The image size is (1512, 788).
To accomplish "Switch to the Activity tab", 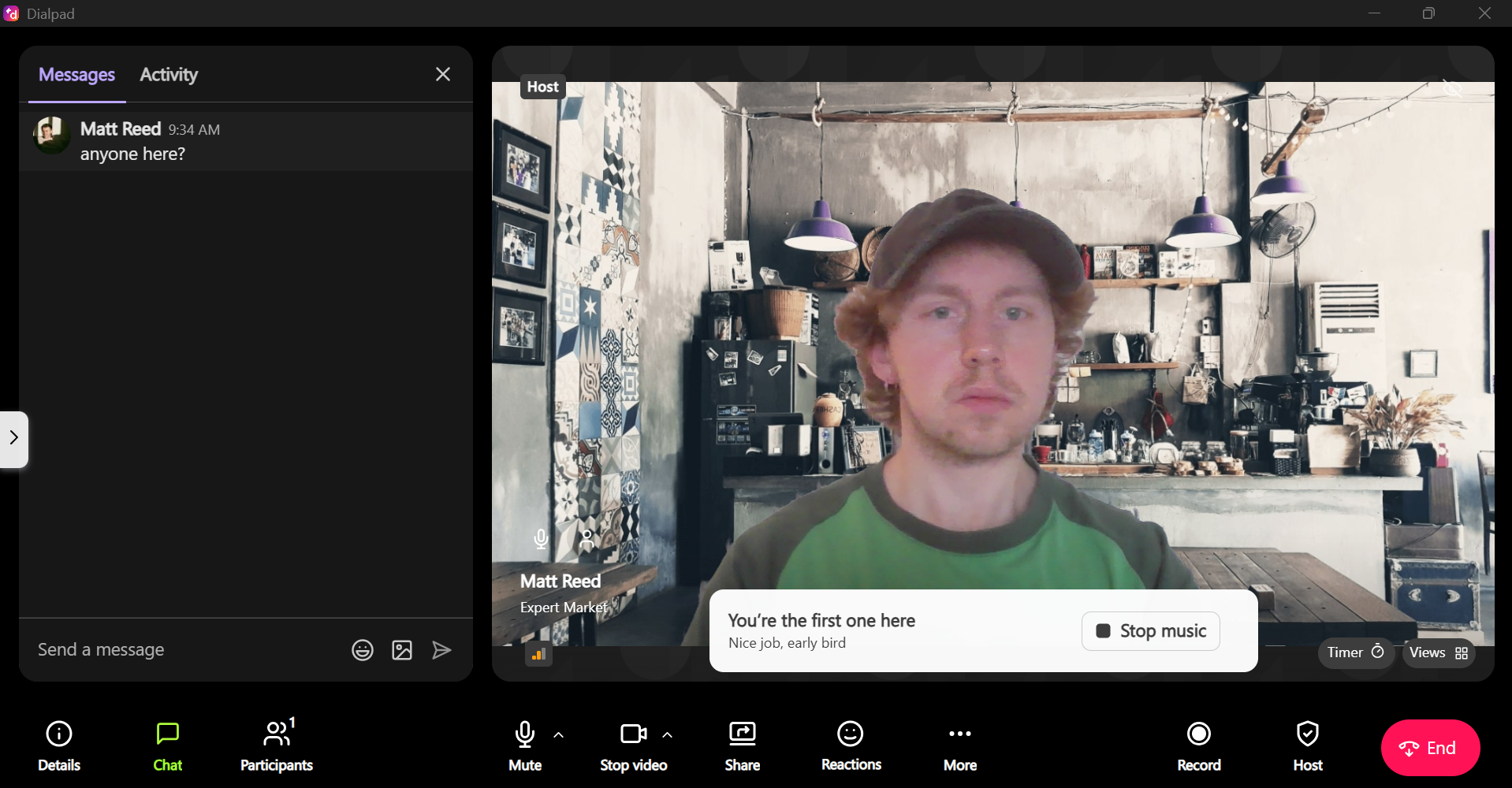I will click(169, 75).
